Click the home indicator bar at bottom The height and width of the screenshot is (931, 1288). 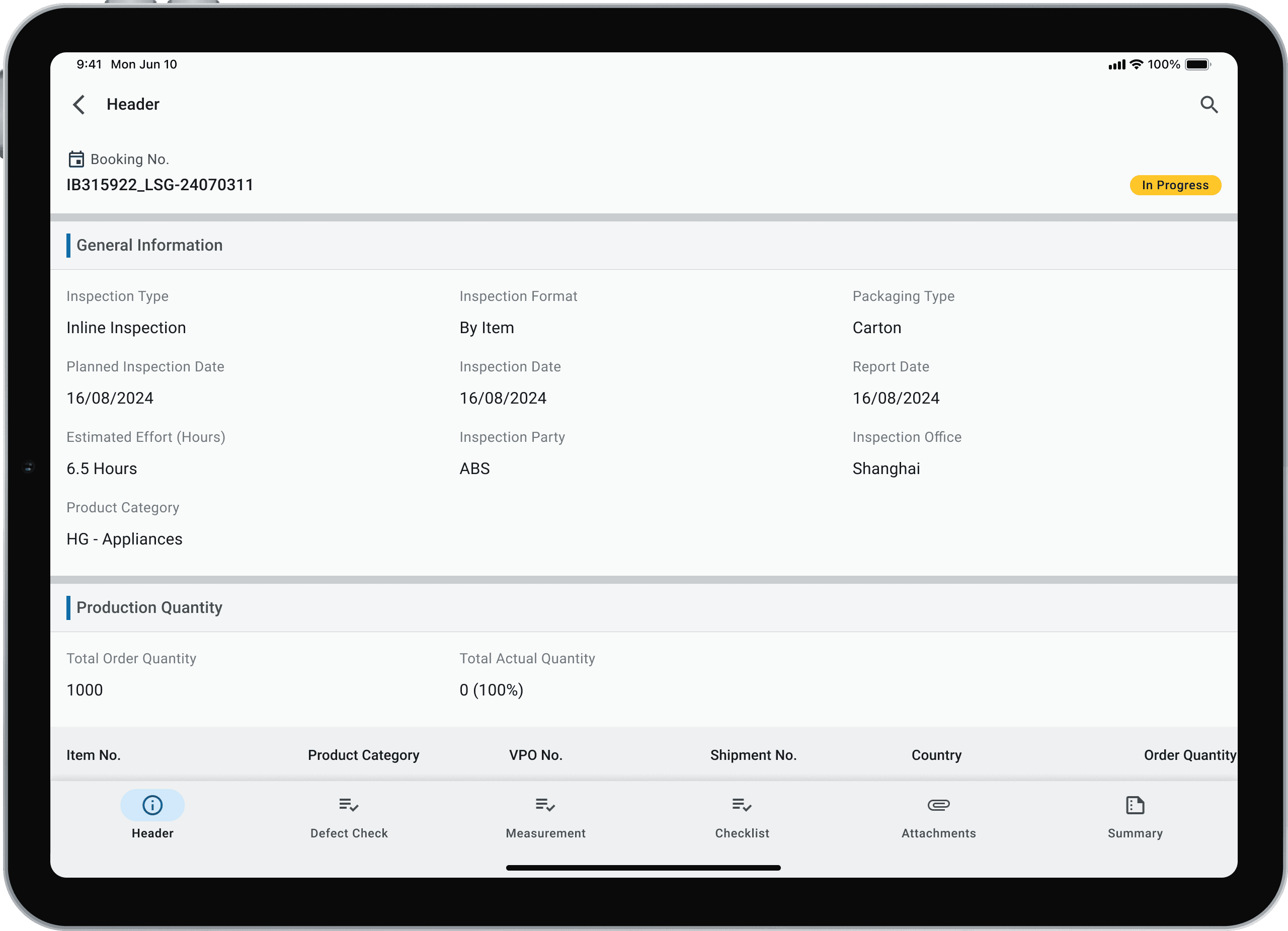pyautogui.click(x=643, y=868)
